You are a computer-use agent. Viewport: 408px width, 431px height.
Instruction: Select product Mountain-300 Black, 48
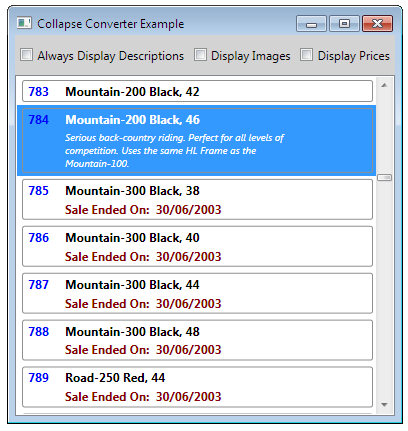pos(197,340)
